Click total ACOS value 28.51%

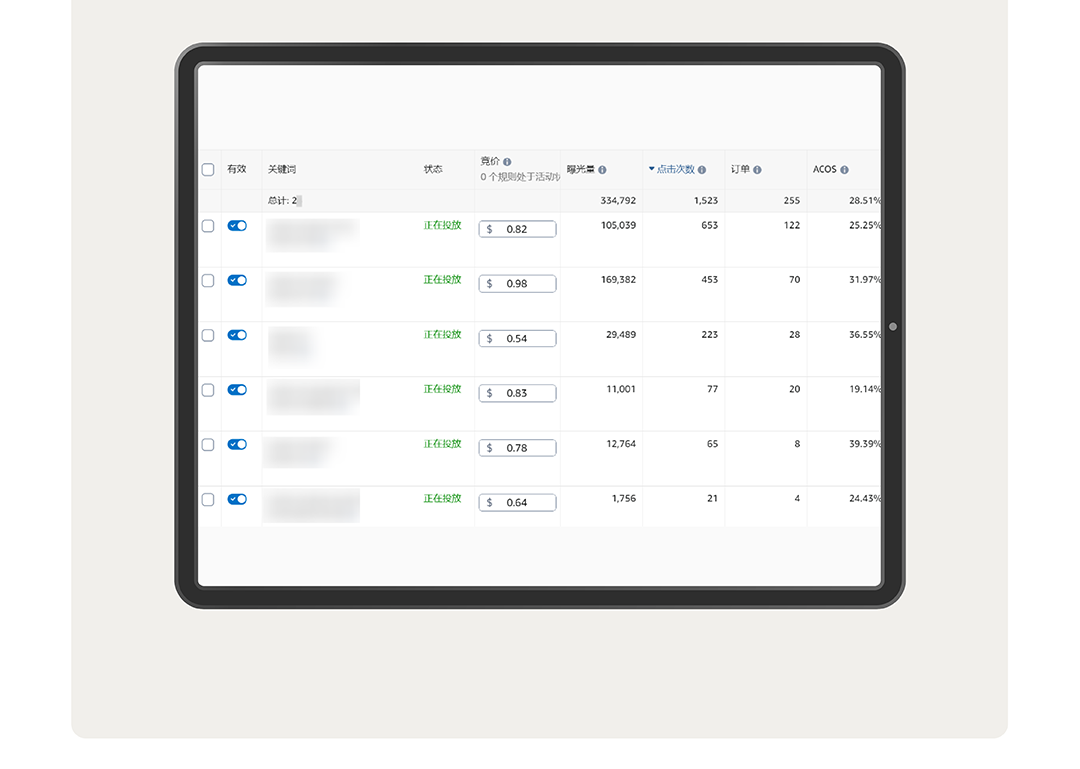864,201
